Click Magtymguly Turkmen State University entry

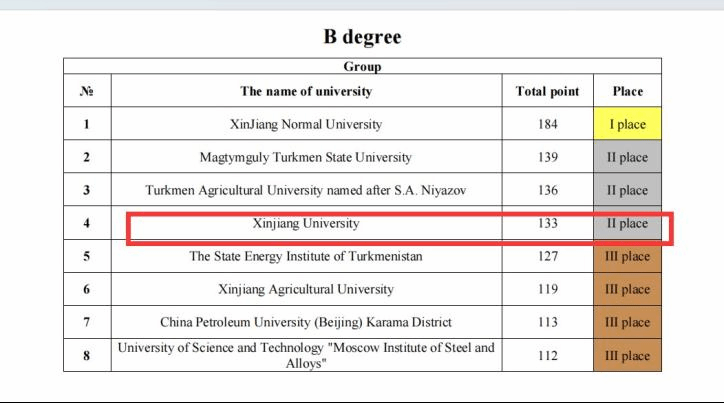pos(306,157)
